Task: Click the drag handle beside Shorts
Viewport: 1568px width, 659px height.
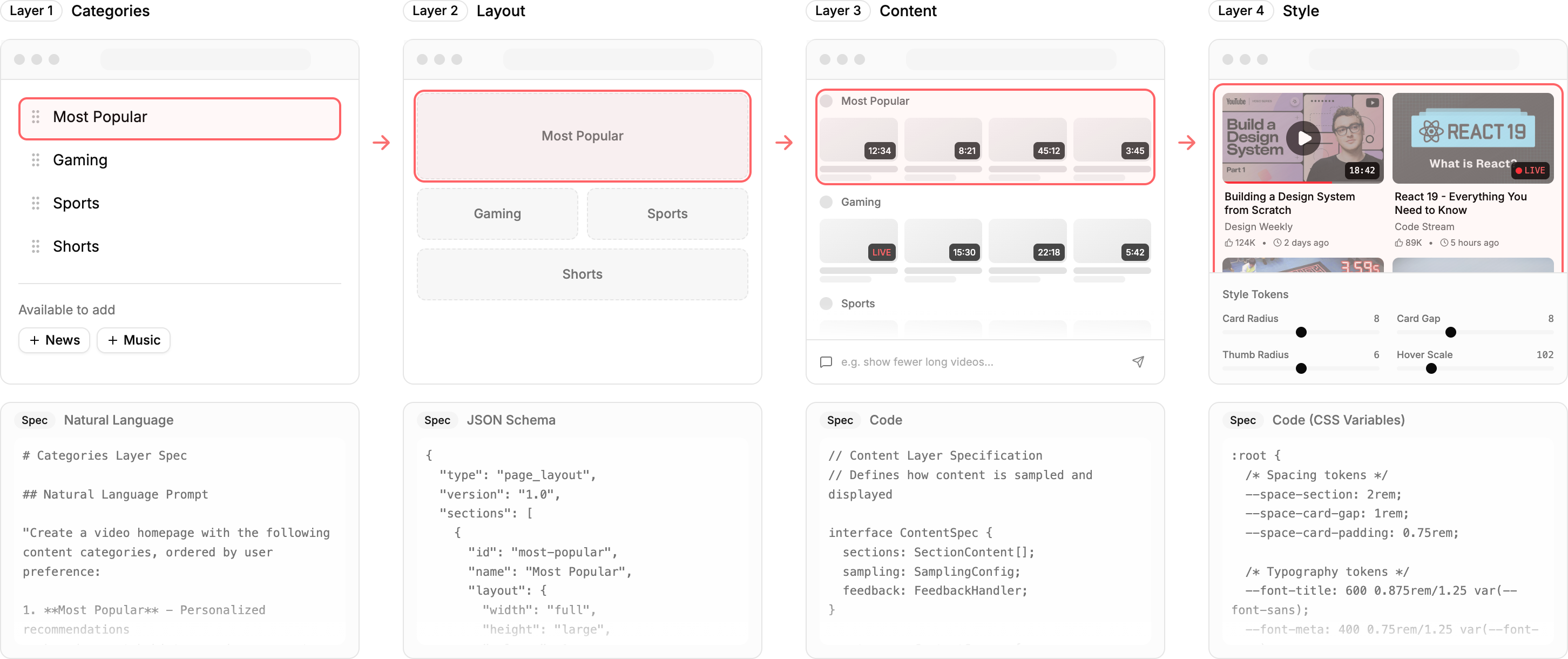Action: (35, 246)
